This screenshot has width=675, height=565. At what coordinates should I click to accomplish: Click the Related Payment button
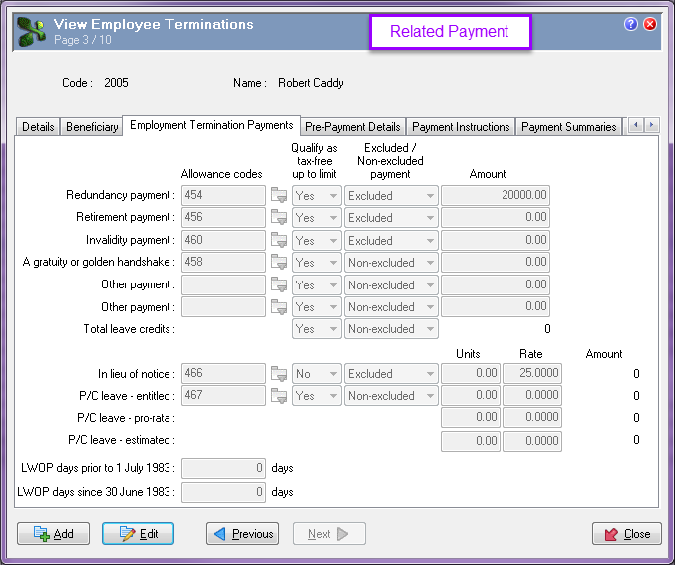(449, 32)
